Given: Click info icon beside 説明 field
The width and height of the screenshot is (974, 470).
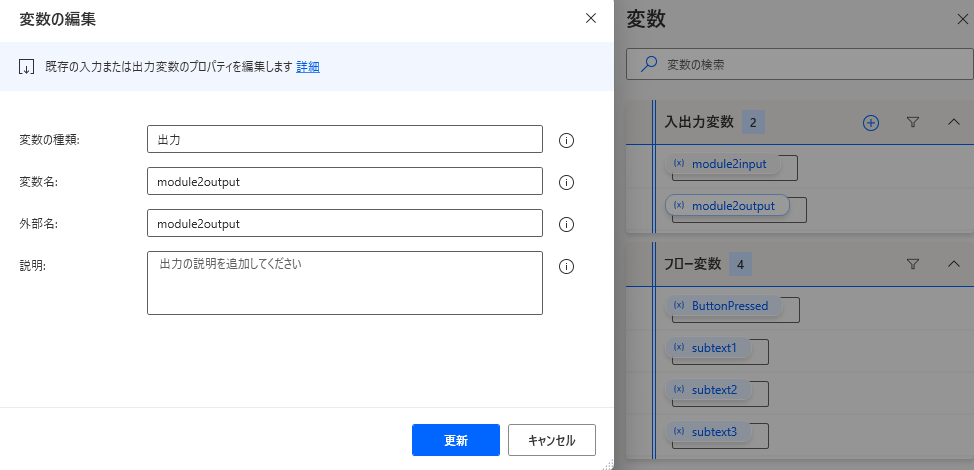Looking at the screenshot, I should (x=566, y=266).
